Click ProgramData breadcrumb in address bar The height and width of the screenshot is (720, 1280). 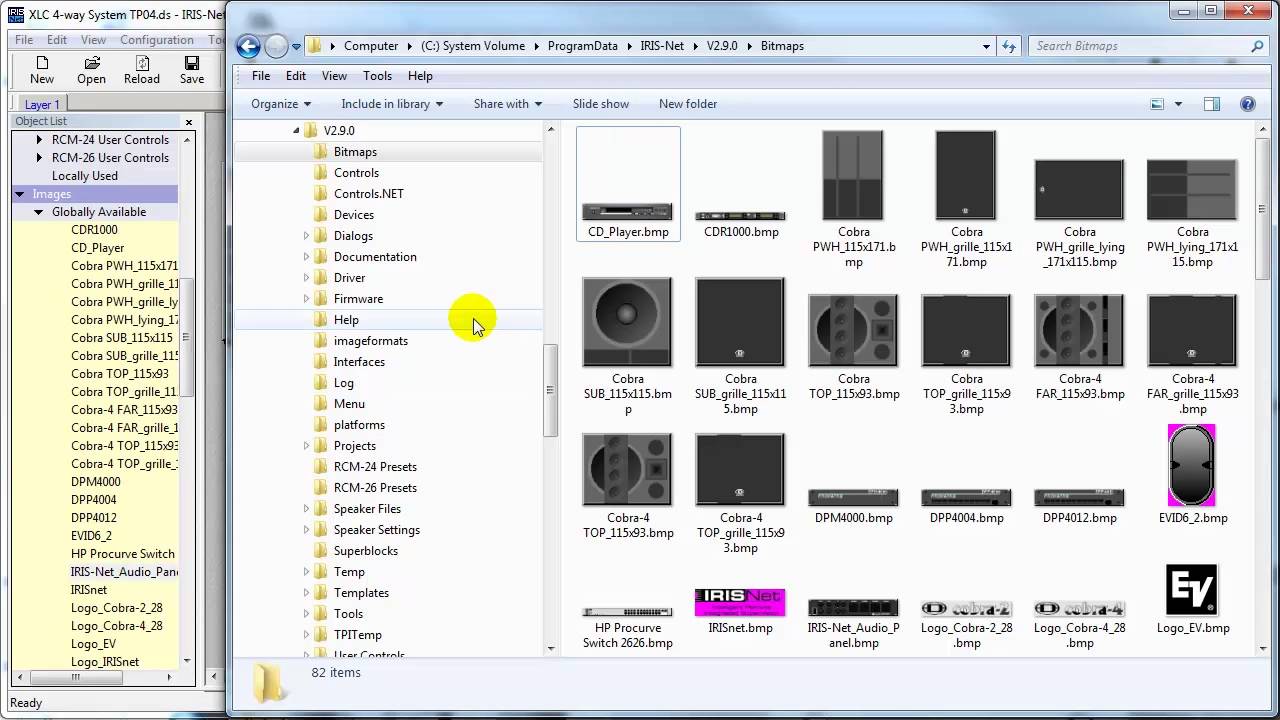click(x=583, y=46)
